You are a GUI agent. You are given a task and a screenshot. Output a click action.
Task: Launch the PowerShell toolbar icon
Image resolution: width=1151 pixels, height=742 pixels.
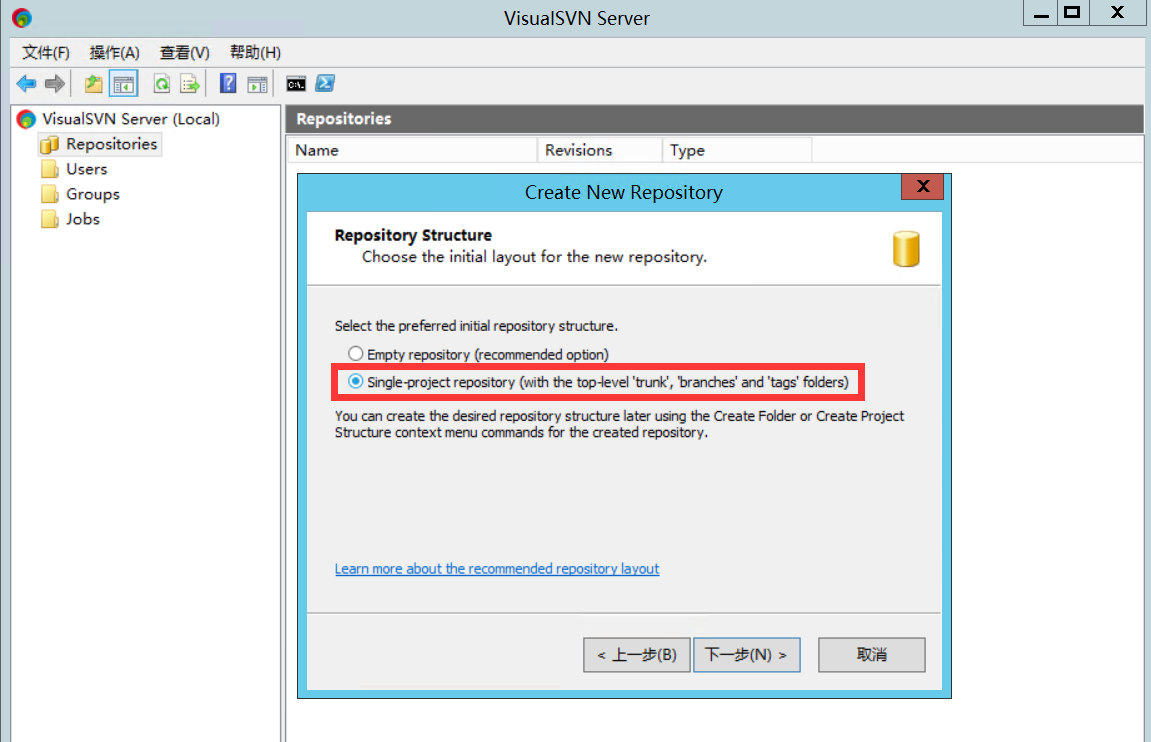click(325, 84)
